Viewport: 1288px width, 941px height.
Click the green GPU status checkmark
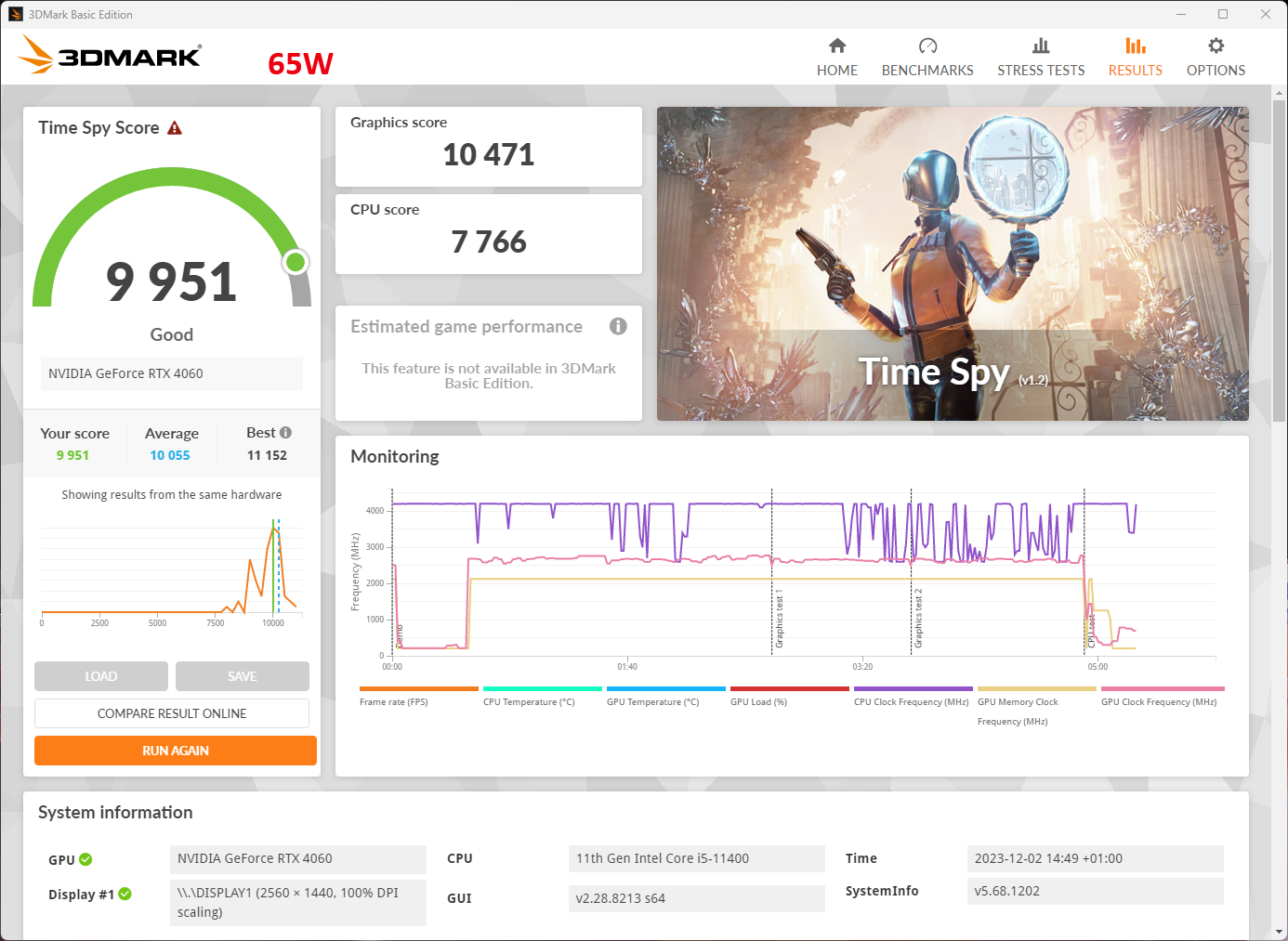click(85, 859)
